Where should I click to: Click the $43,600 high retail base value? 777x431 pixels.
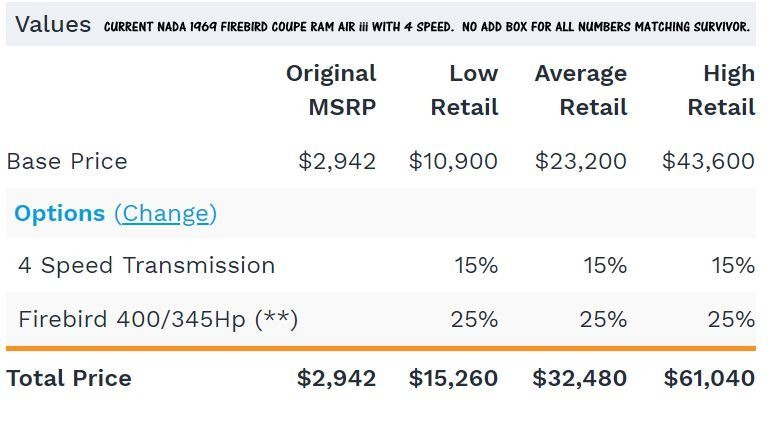coord(709,162)
